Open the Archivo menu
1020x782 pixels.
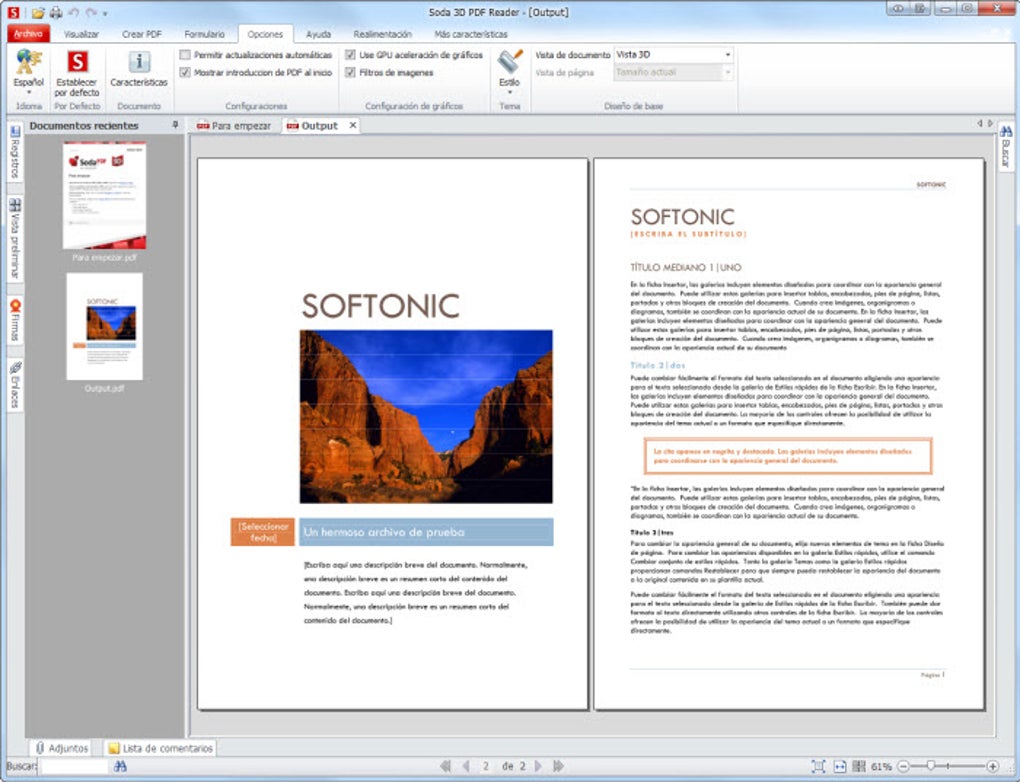pos(28,34)
